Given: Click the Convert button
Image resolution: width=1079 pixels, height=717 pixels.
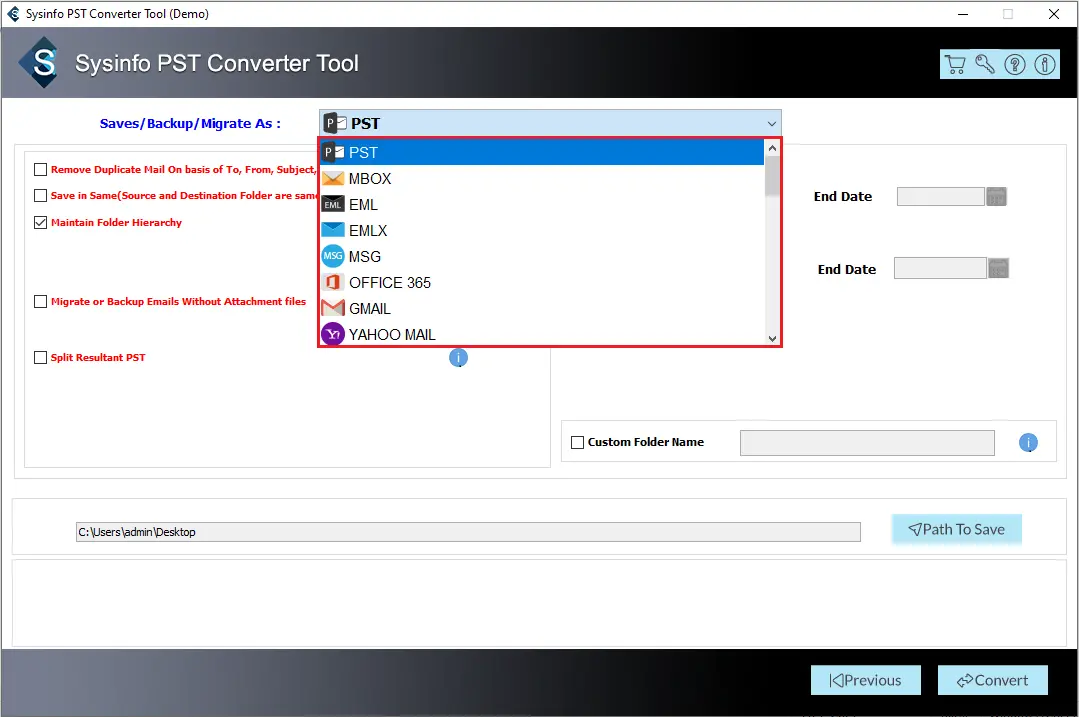Looking at the screenshot, I should 992,680.
